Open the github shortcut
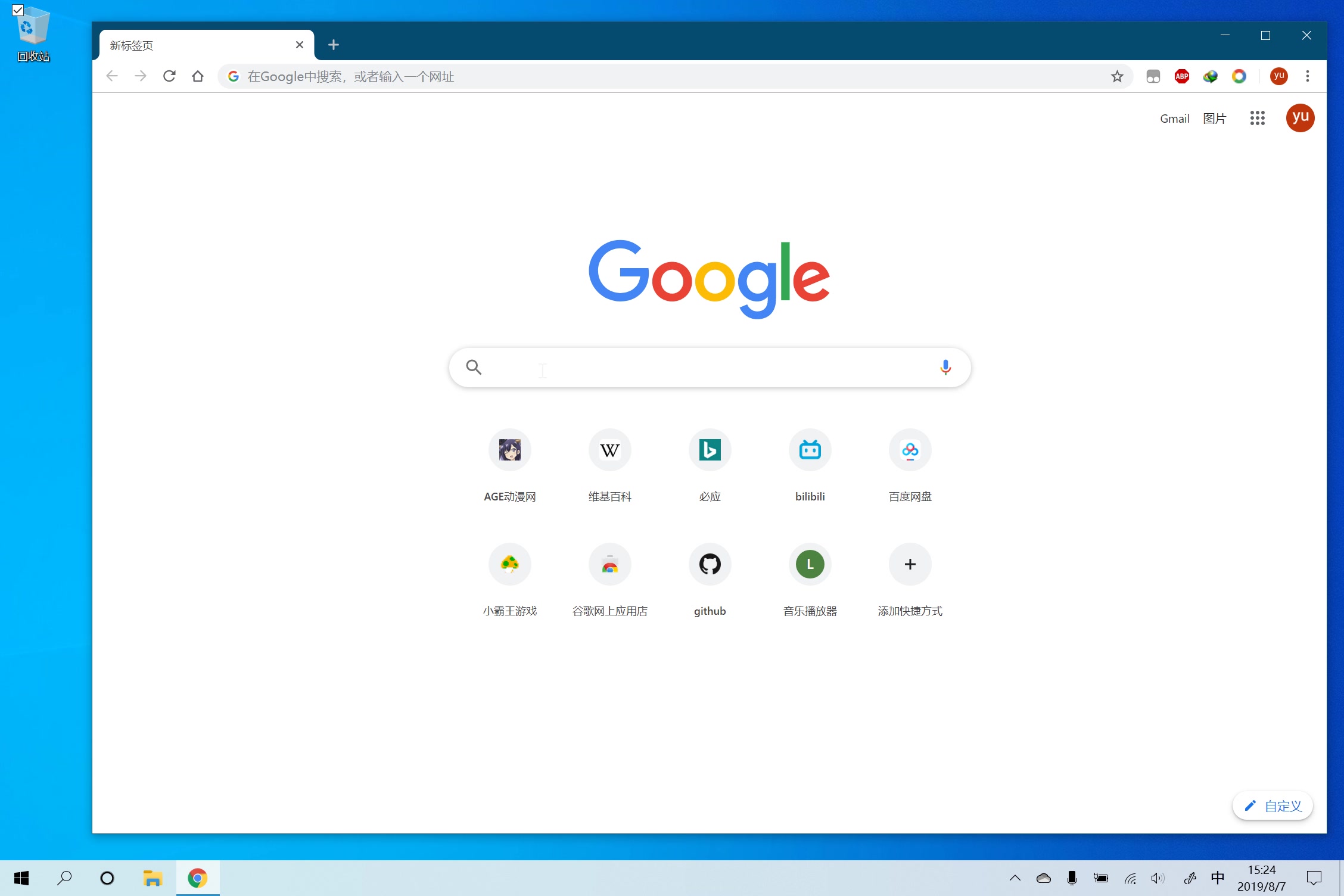Image resolution: width=1344 pixels, height=896 pixels. pyautogui.click(x=710, y=581)
